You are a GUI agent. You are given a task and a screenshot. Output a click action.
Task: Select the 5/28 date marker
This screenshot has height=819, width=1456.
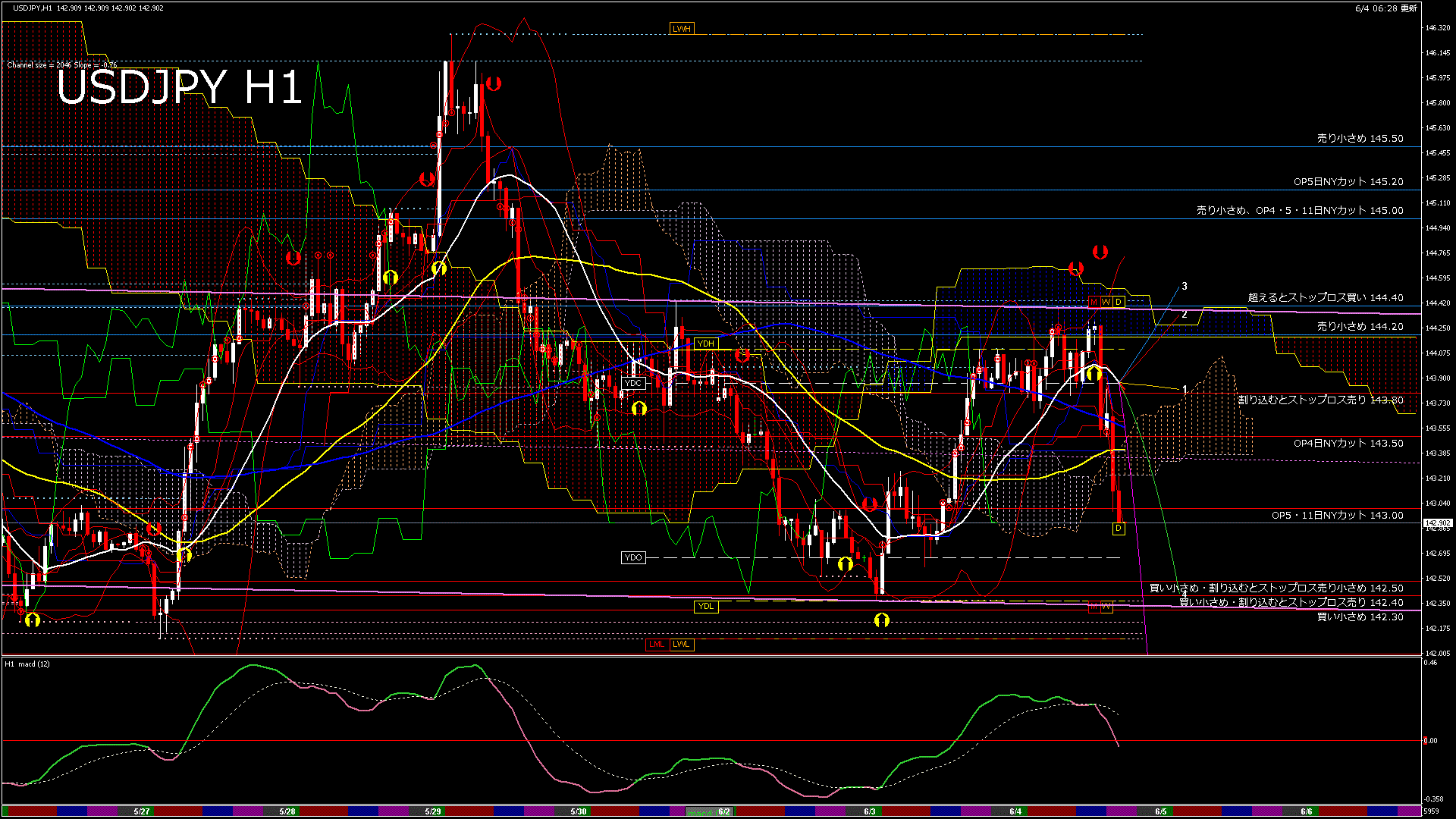click(287, 811)
